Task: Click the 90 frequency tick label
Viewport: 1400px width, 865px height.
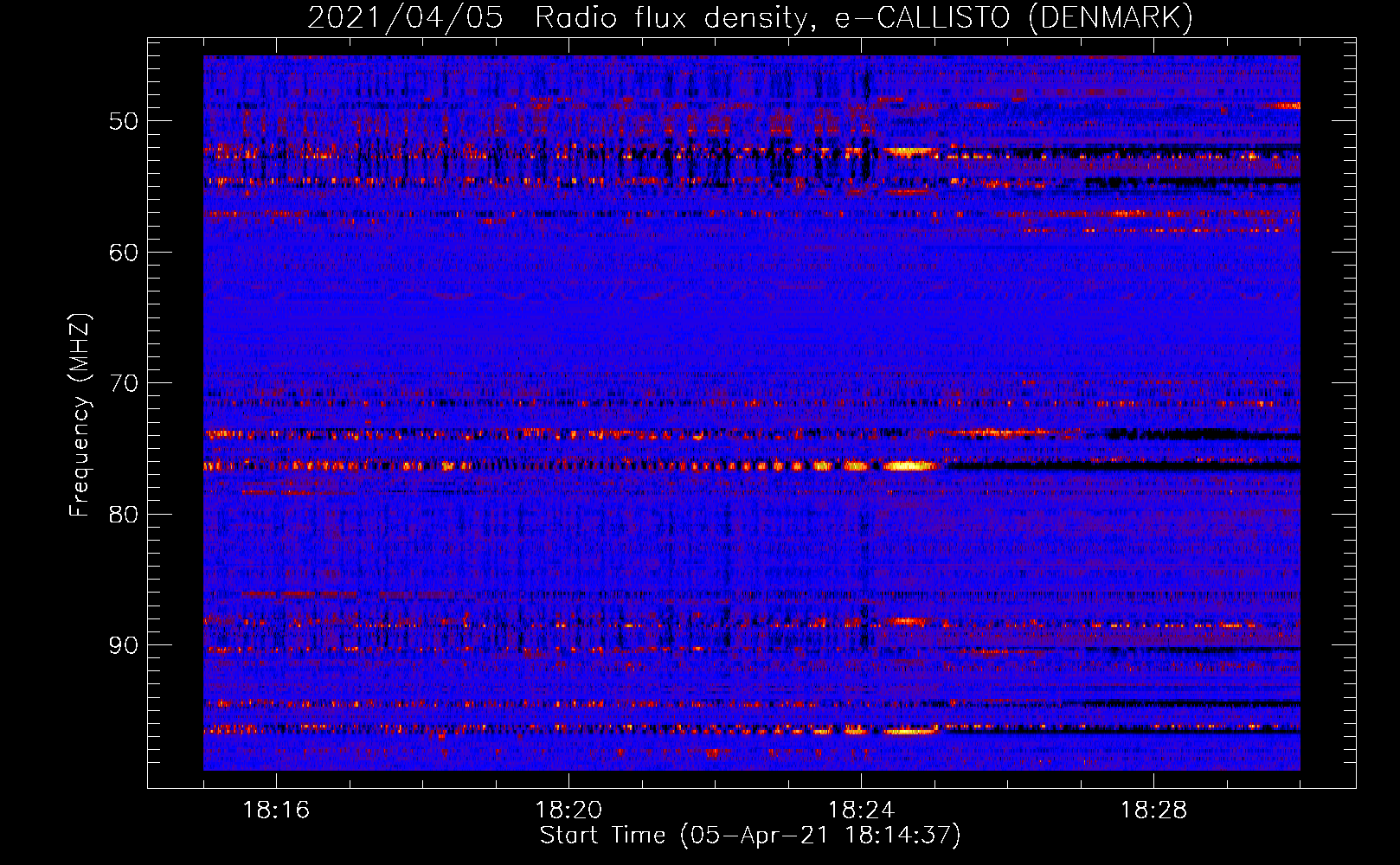Action: (124, 646)
